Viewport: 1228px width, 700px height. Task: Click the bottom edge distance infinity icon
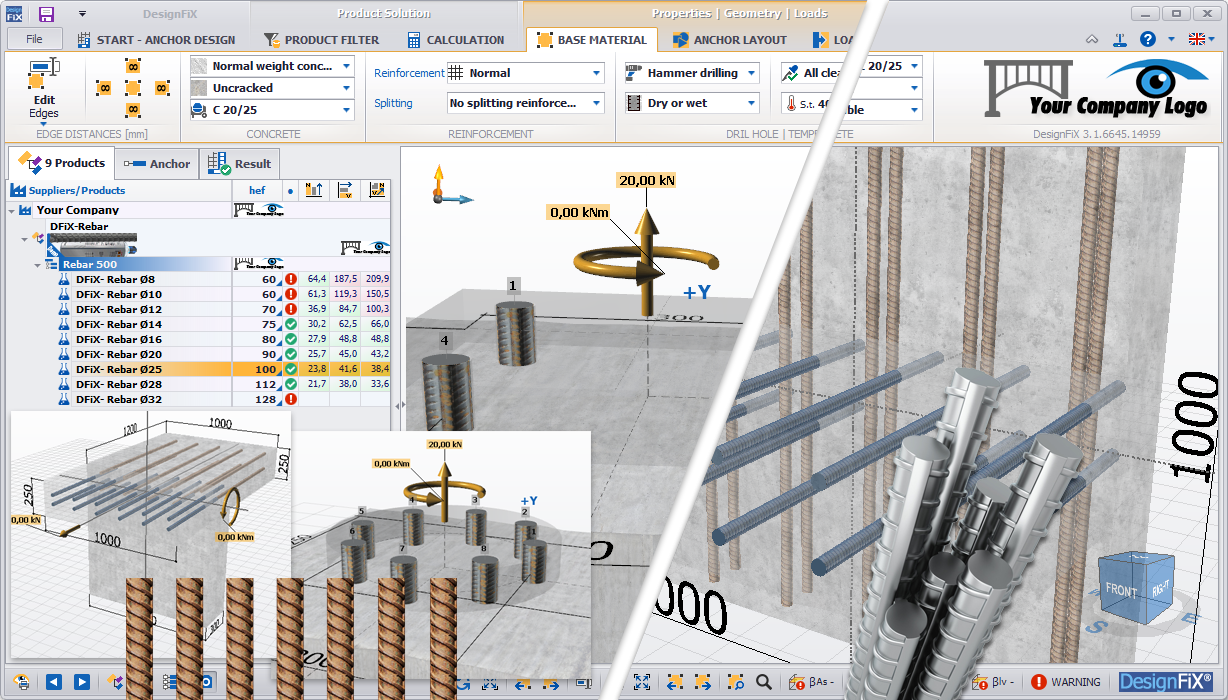[132, 110]
